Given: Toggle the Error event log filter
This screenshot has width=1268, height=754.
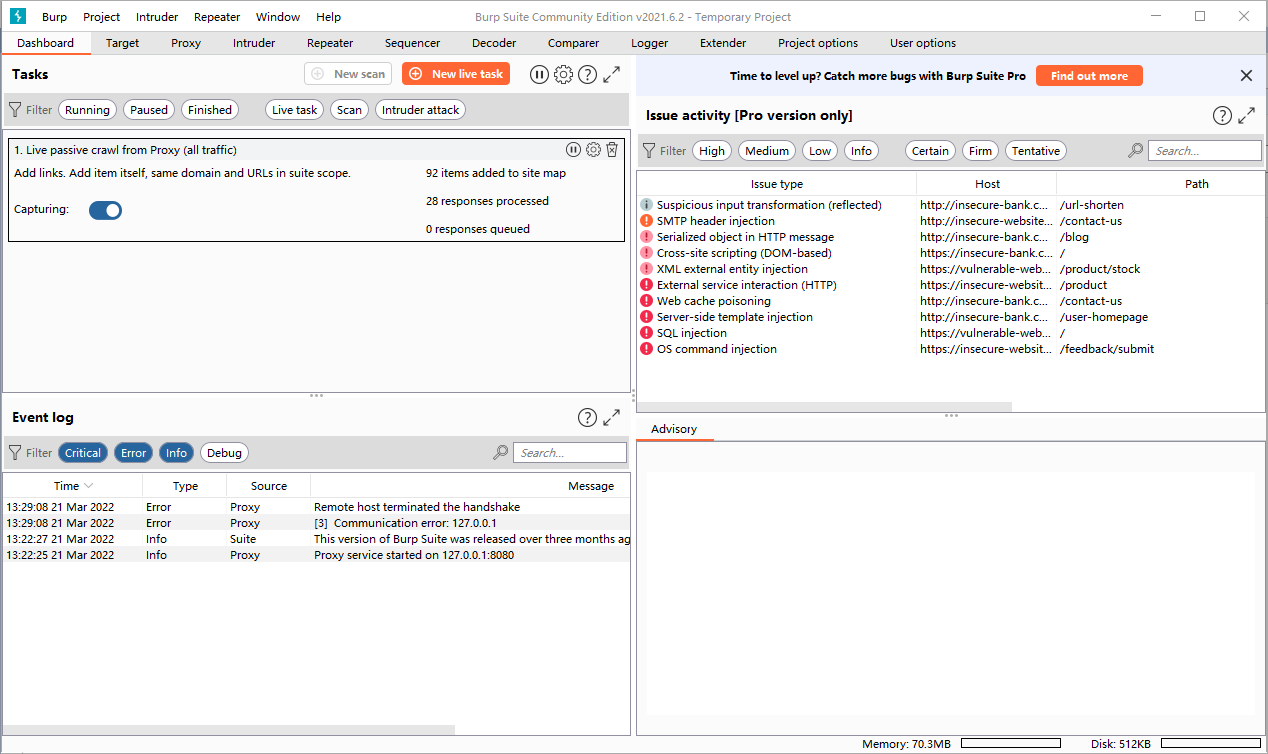Looking at the screenshot, I should [134, 453].
